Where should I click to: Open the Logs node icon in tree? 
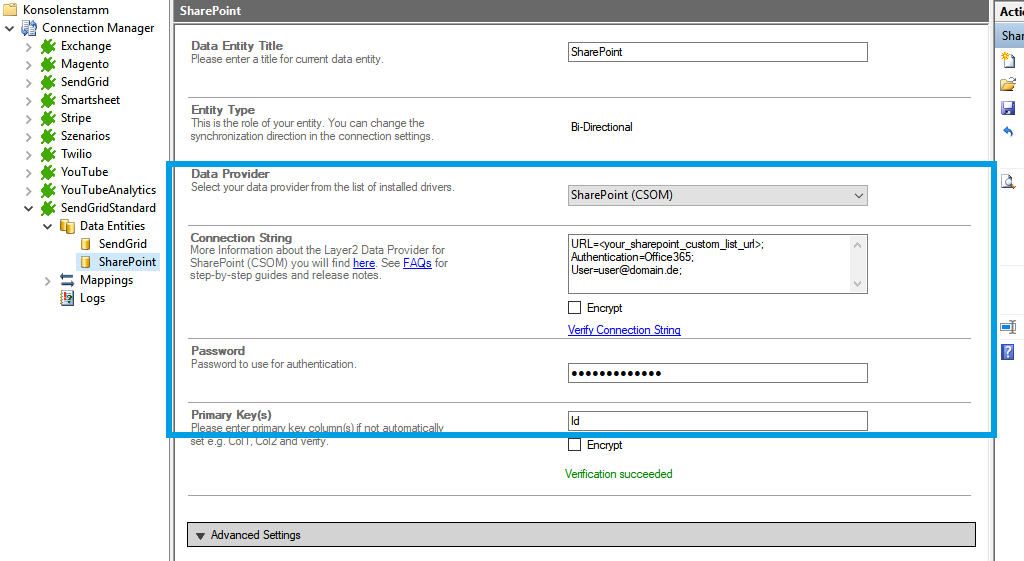(68, 298)
